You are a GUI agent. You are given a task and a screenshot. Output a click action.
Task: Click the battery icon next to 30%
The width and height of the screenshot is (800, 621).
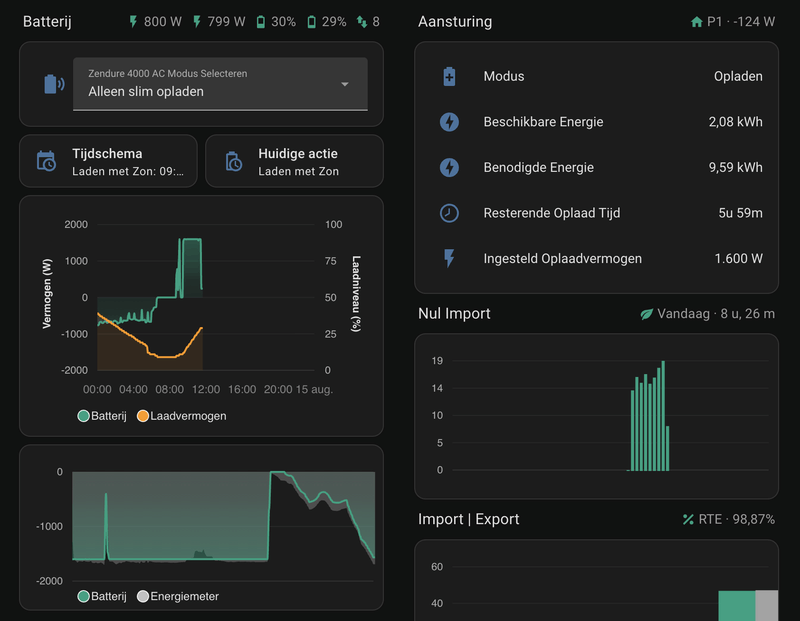[261, 22]
